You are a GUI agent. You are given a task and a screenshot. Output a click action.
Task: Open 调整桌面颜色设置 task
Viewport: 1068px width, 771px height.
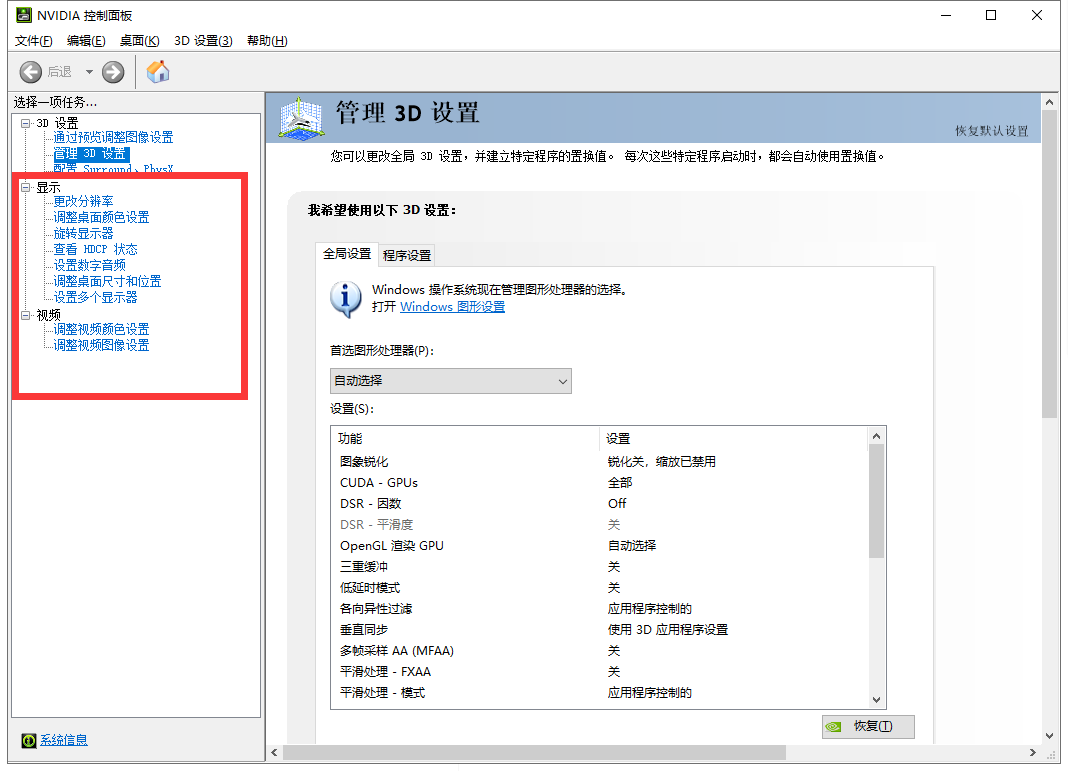(101, 217)
